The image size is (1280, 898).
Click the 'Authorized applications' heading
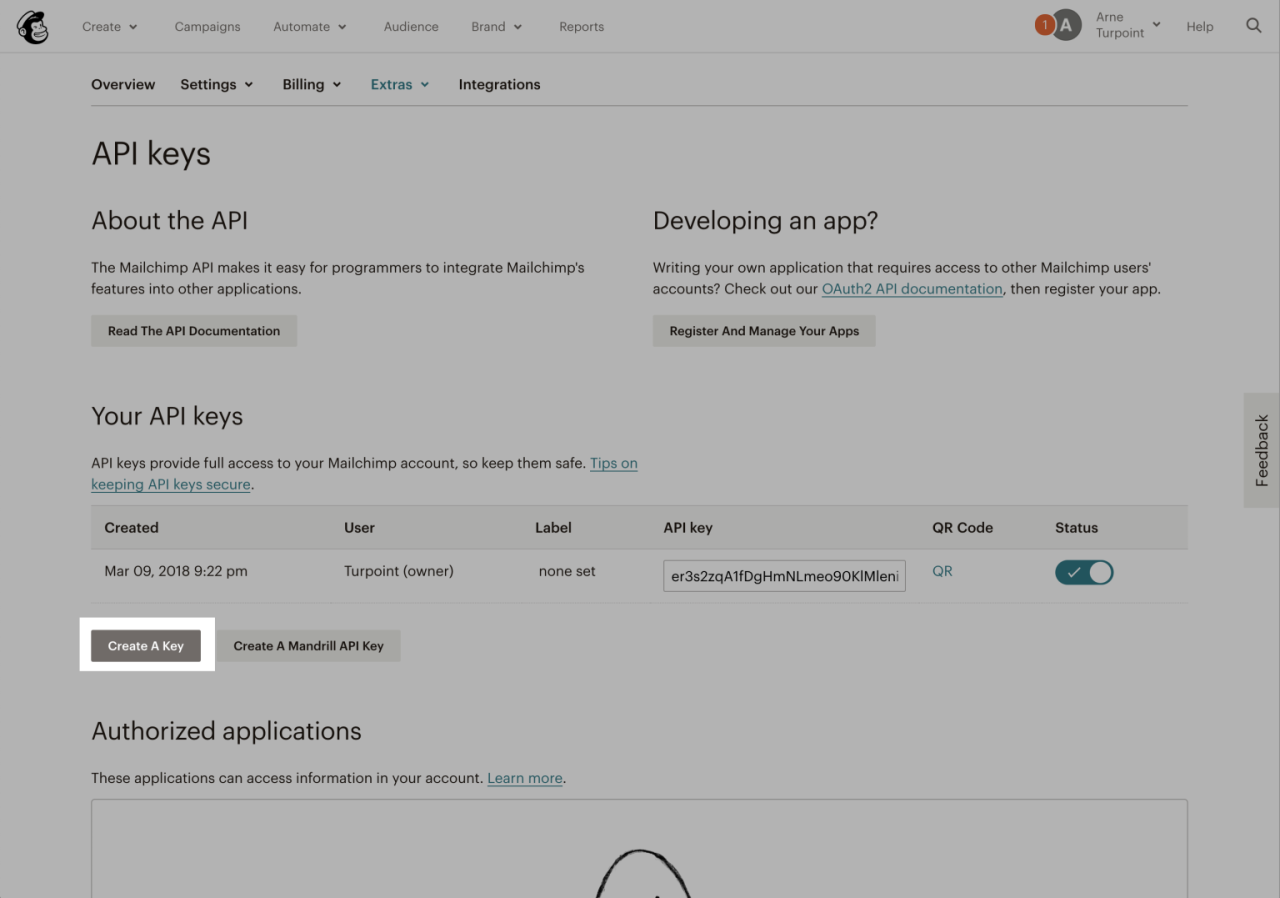coord(227,731)
